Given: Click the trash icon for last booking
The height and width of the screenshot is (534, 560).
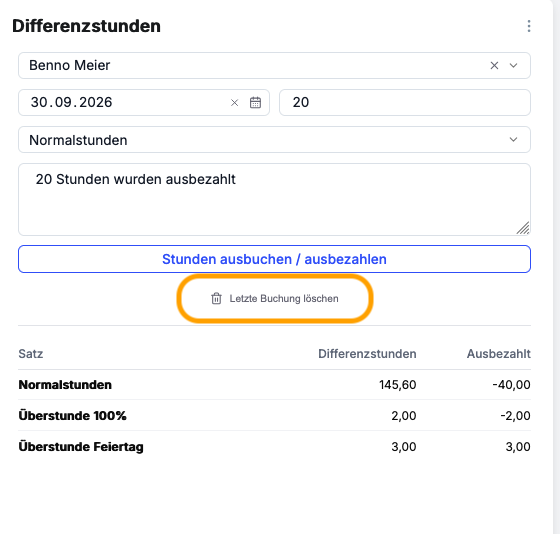Looking at the screenshot, I should [216, 298].
